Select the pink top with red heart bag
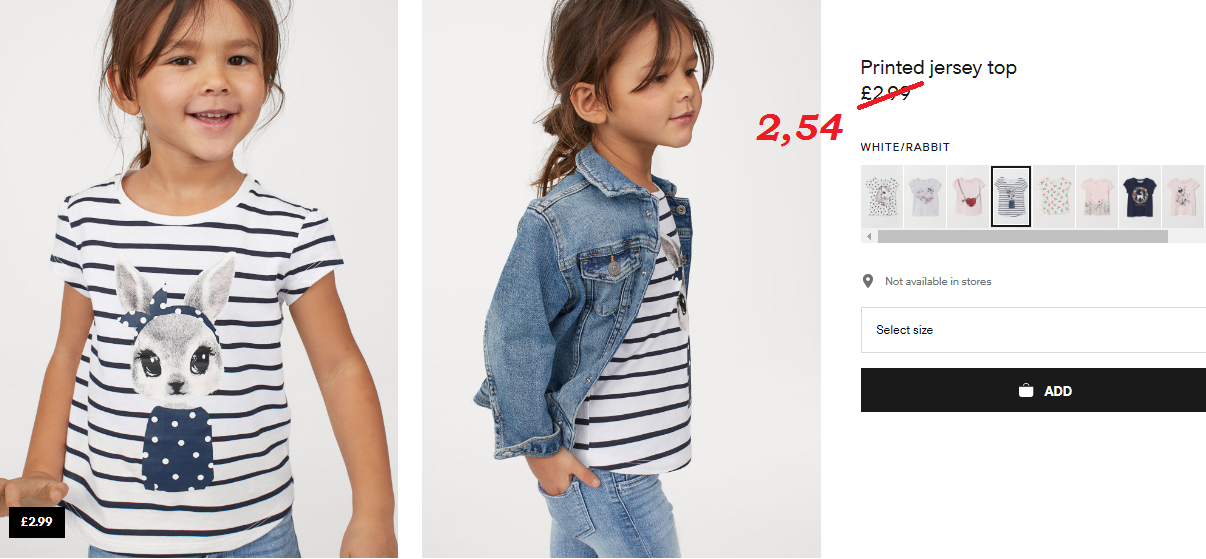The image size is (1206, 559). point(968,197)
